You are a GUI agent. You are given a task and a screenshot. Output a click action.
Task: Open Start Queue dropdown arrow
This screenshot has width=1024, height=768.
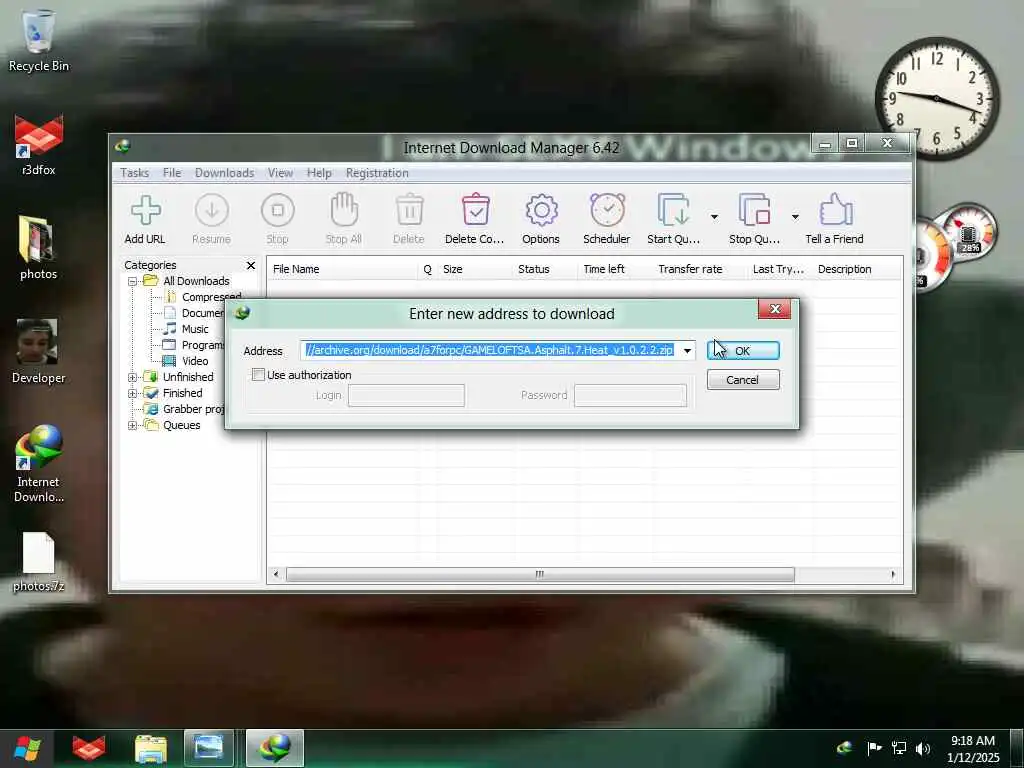pyautogui.click(x=714, y=216)
